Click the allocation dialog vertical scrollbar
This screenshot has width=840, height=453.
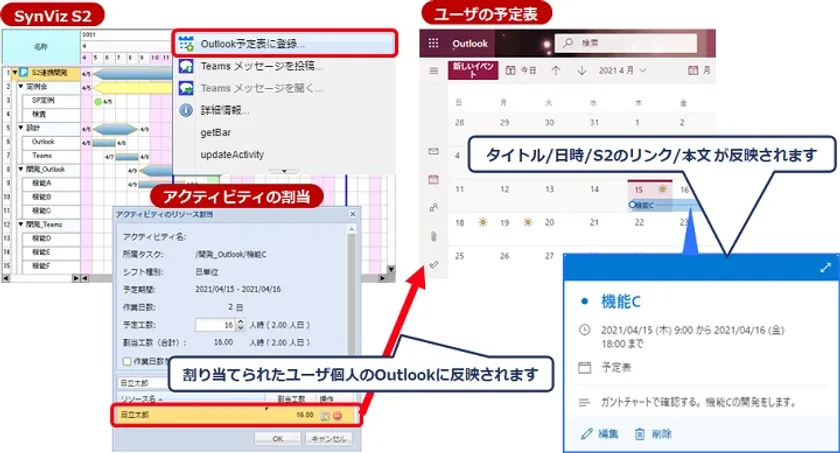point(351,289)
